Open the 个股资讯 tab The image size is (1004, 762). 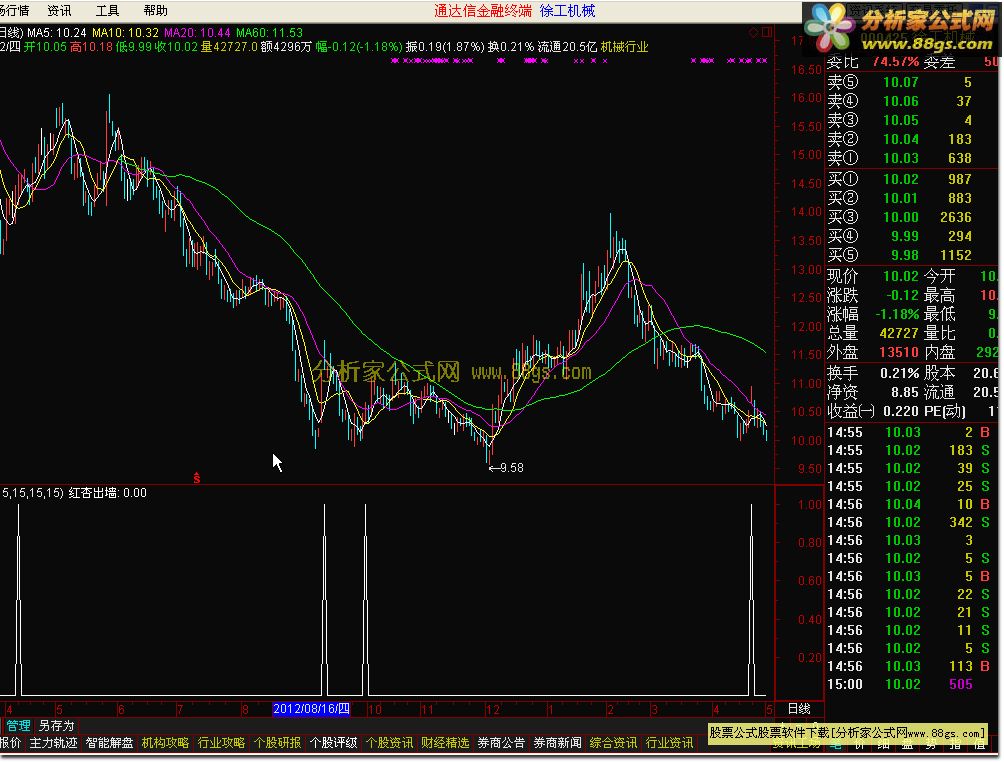pyautogui.click(x=390, y=743)
